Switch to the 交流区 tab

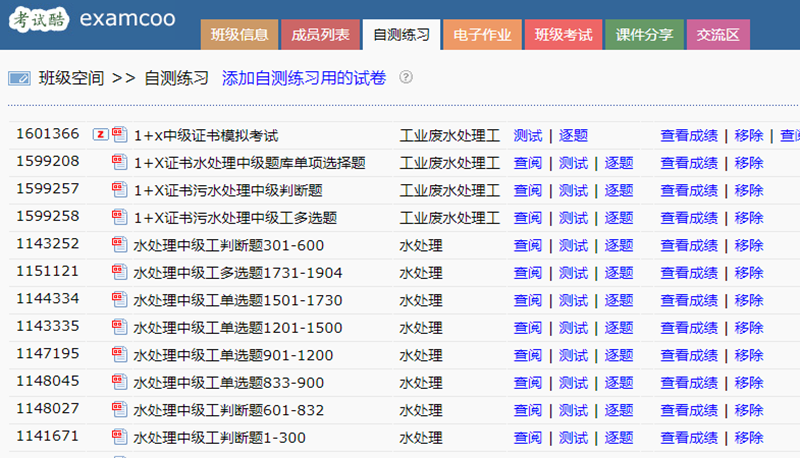click(x=718, y=35)
